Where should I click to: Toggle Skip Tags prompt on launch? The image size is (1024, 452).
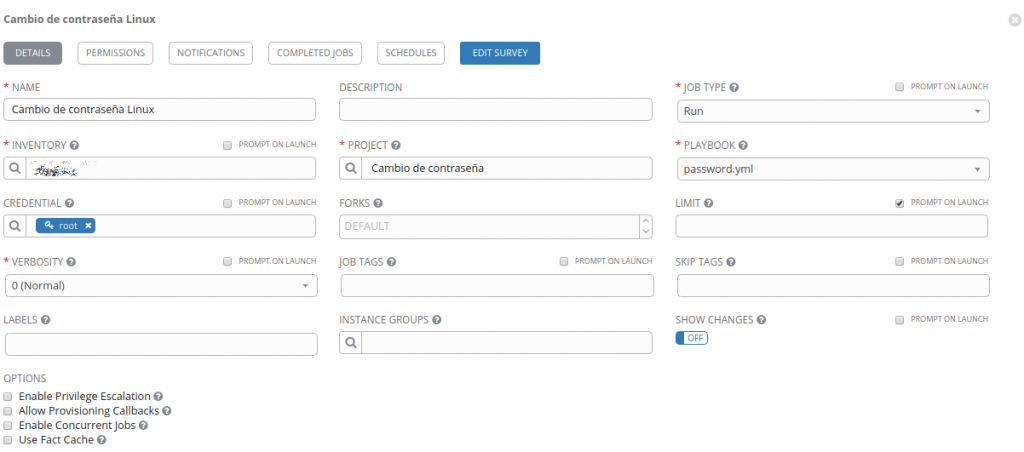click(x=899, y=261)
